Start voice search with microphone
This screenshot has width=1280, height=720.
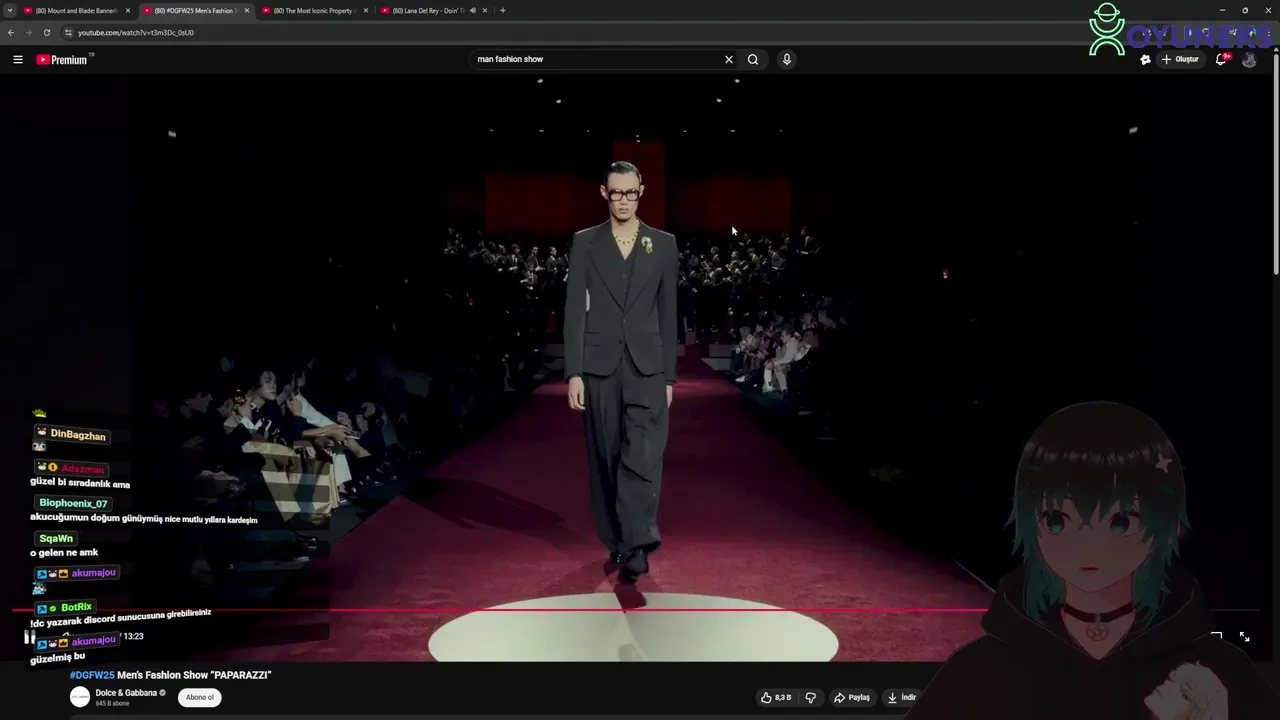coord(787,59)
